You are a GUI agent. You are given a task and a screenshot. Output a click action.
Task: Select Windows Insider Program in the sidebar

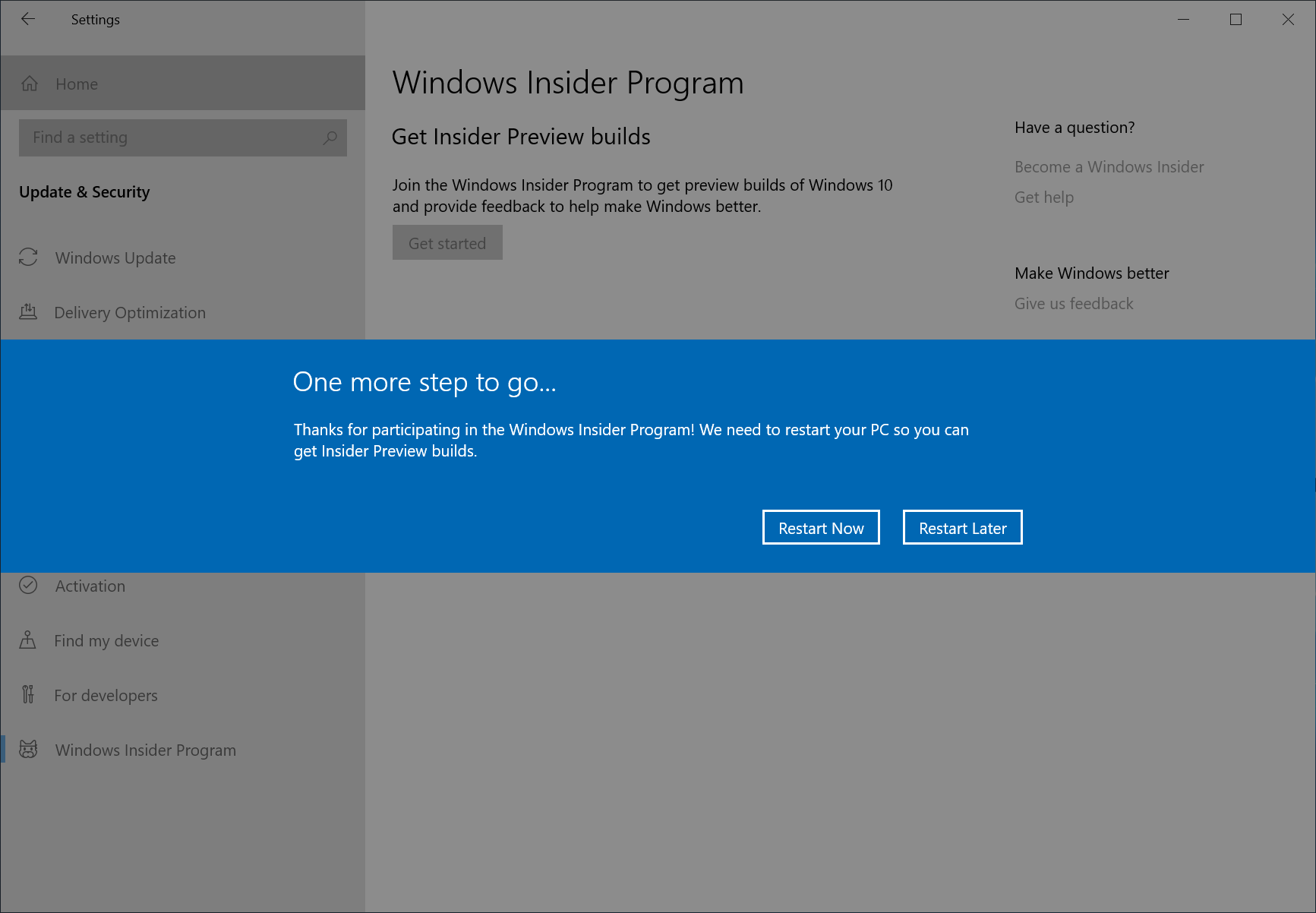pos(145,750)
